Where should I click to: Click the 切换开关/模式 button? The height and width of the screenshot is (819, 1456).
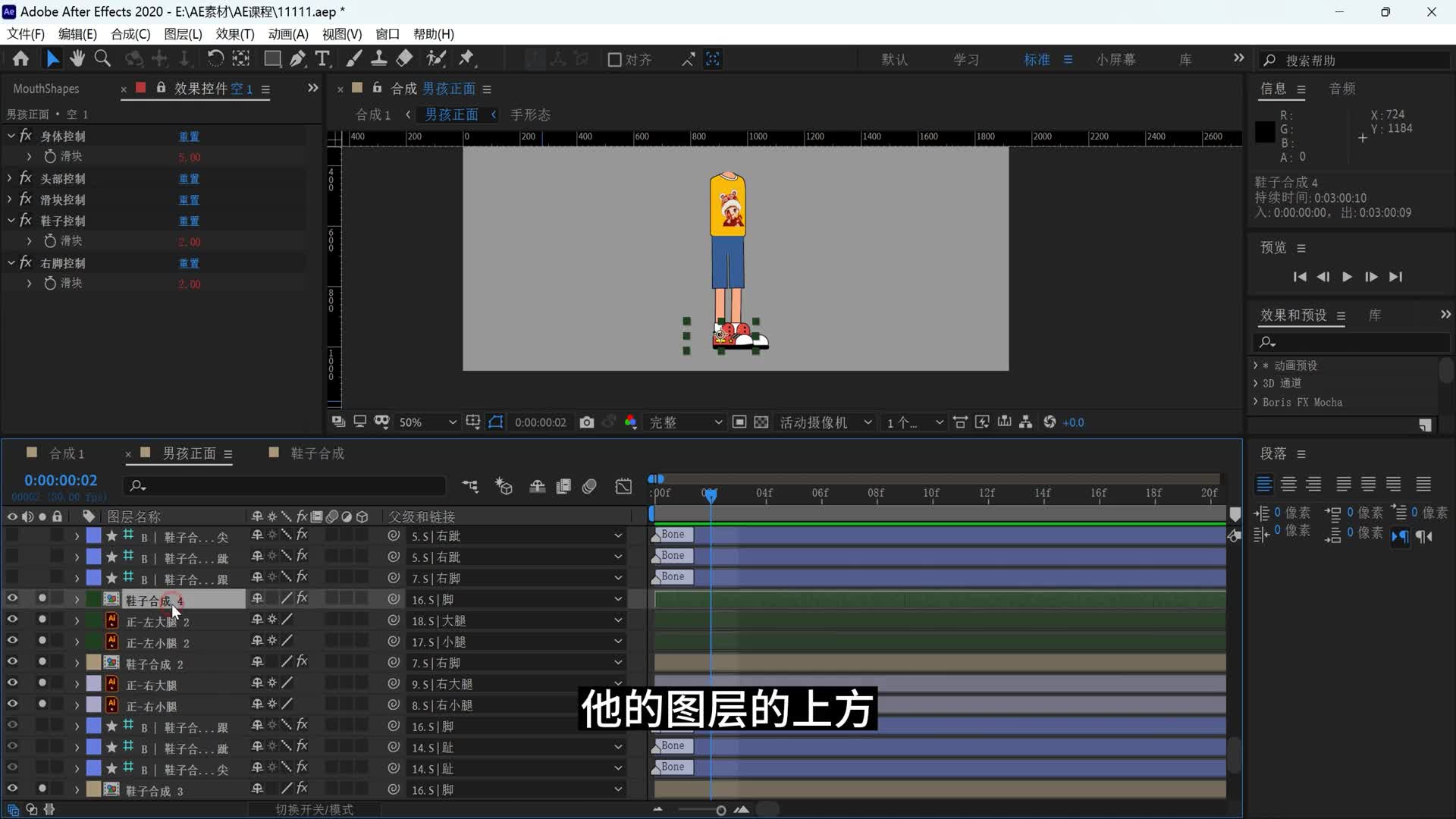click(314, 810)
